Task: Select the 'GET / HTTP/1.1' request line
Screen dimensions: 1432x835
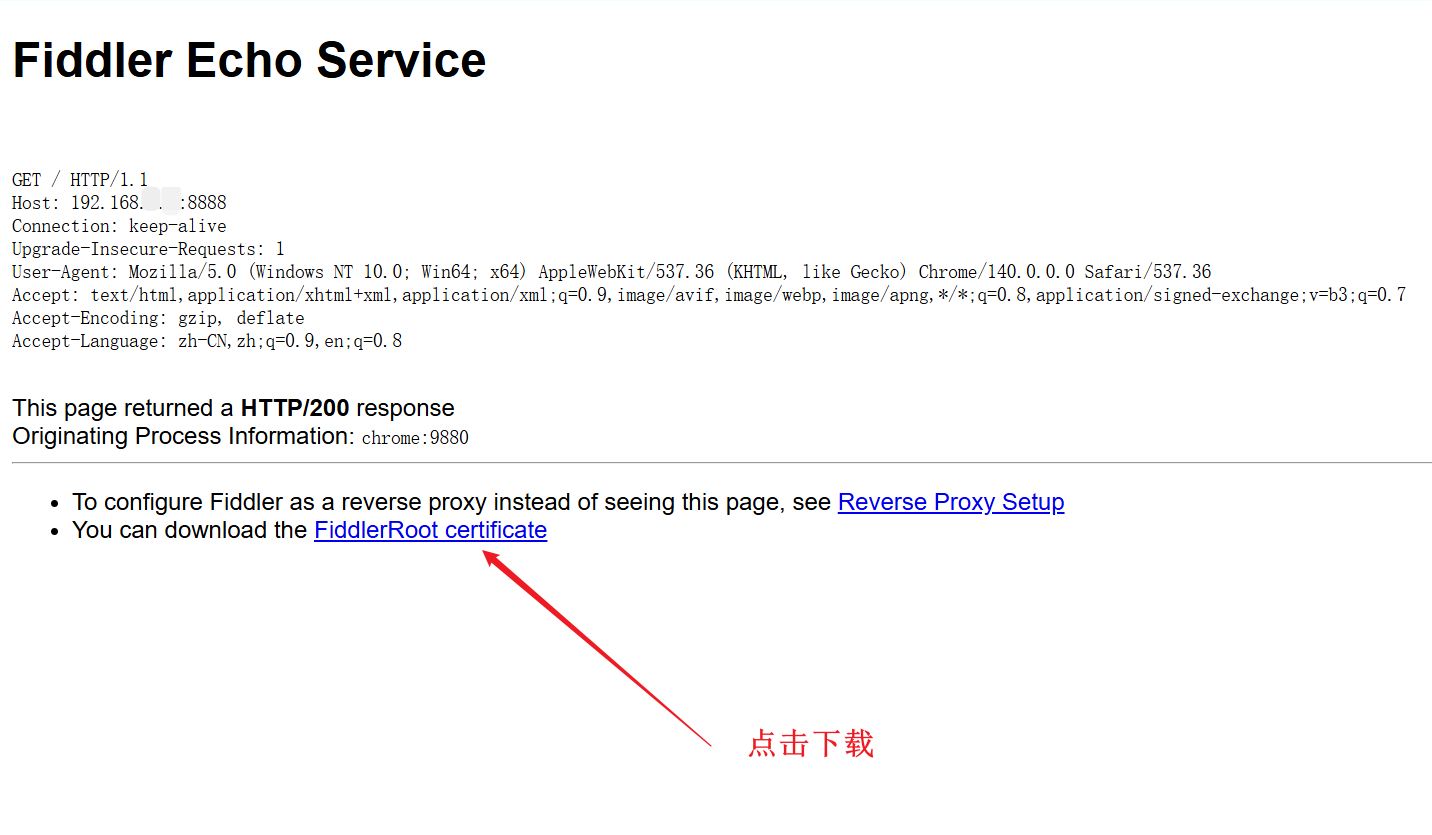Action: [80, 180]
